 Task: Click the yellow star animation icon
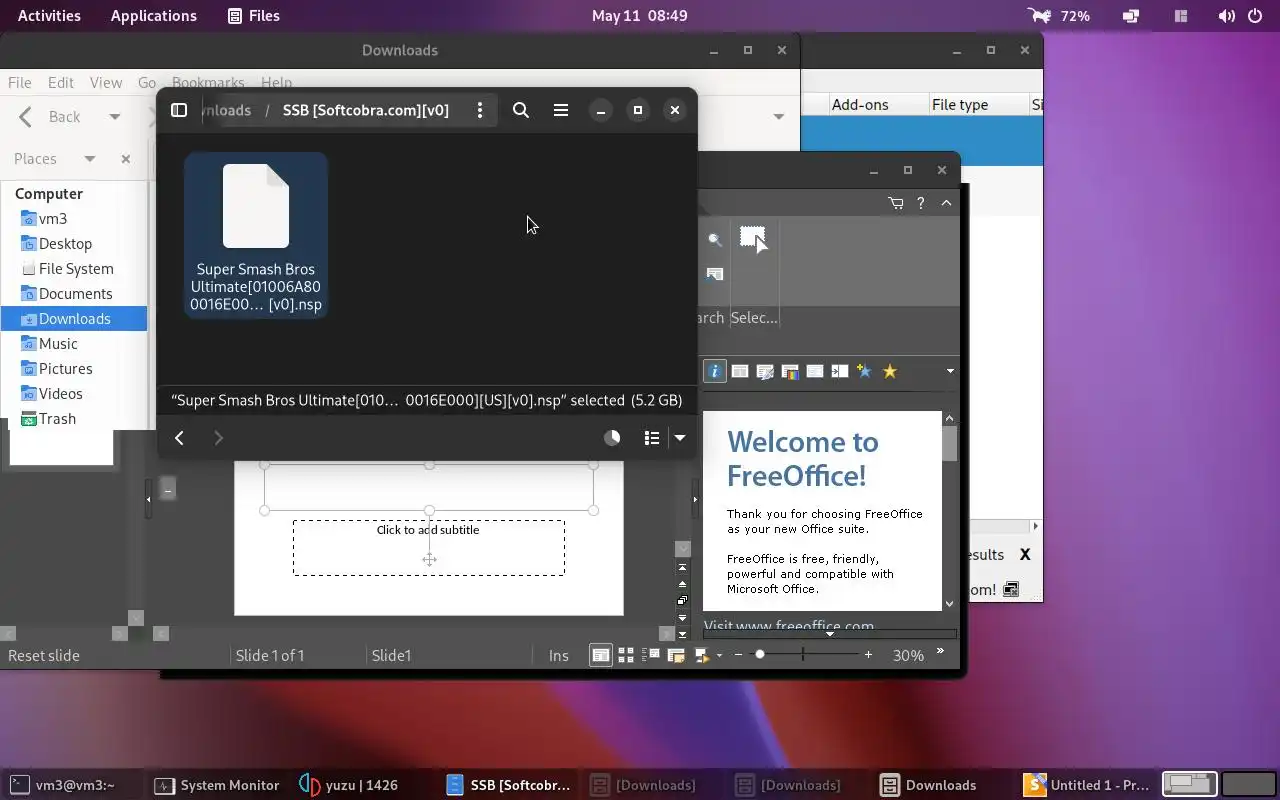point(890,371)
